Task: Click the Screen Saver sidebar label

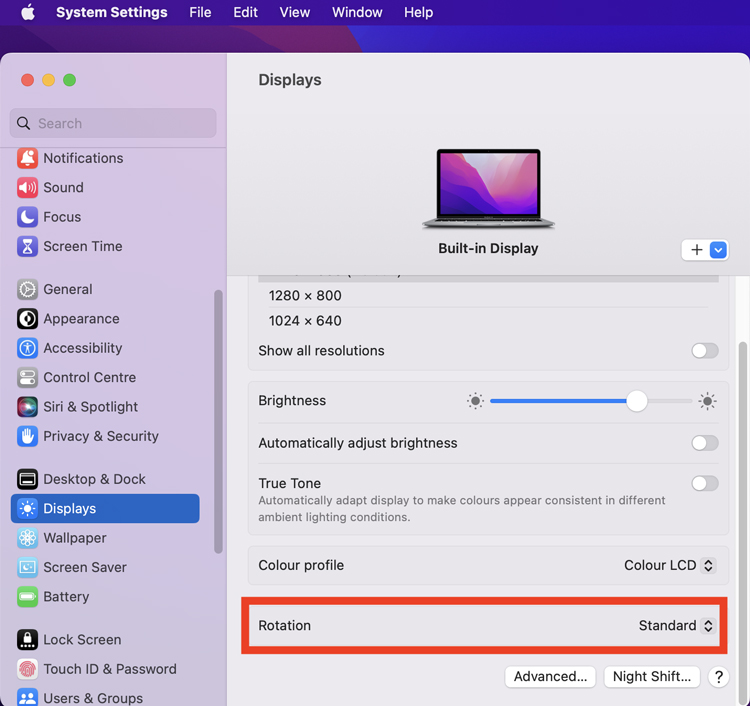Action: tap(85, 567)
